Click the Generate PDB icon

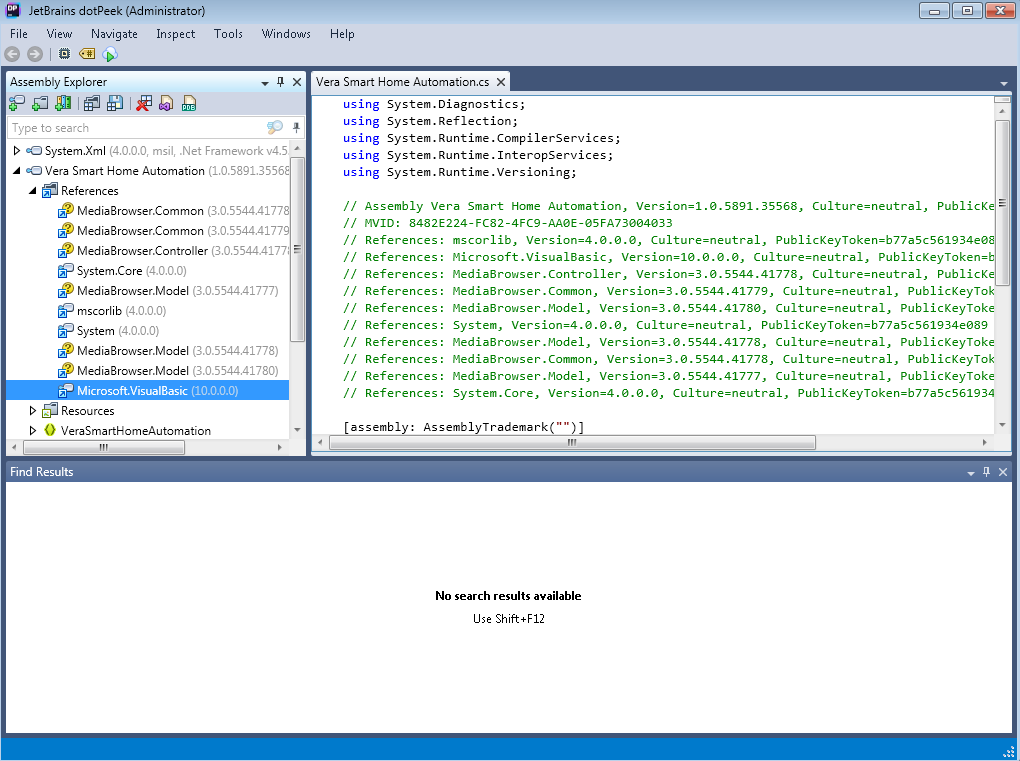click(189, 103)
